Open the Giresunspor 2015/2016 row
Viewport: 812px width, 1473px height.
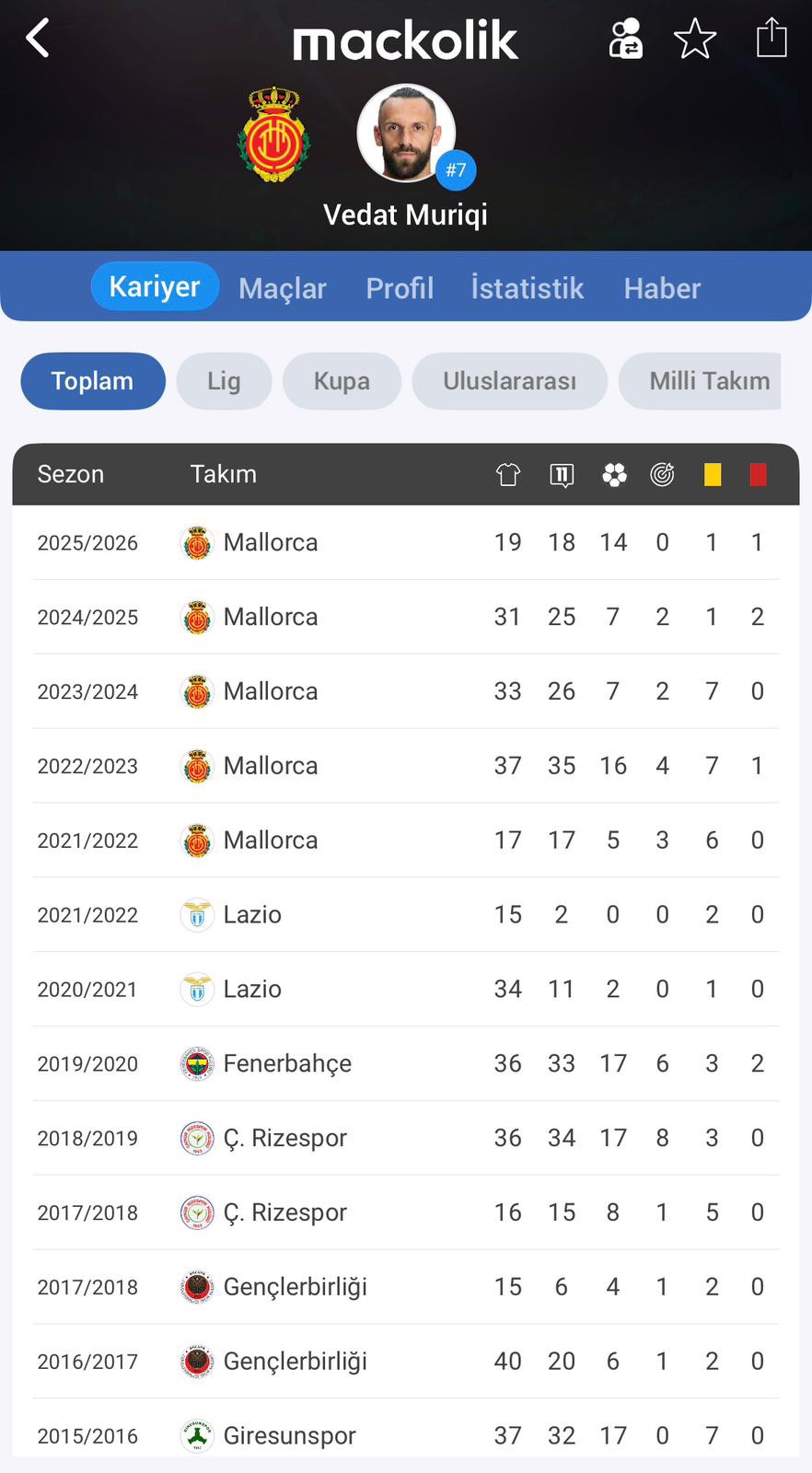(405, 1434)
